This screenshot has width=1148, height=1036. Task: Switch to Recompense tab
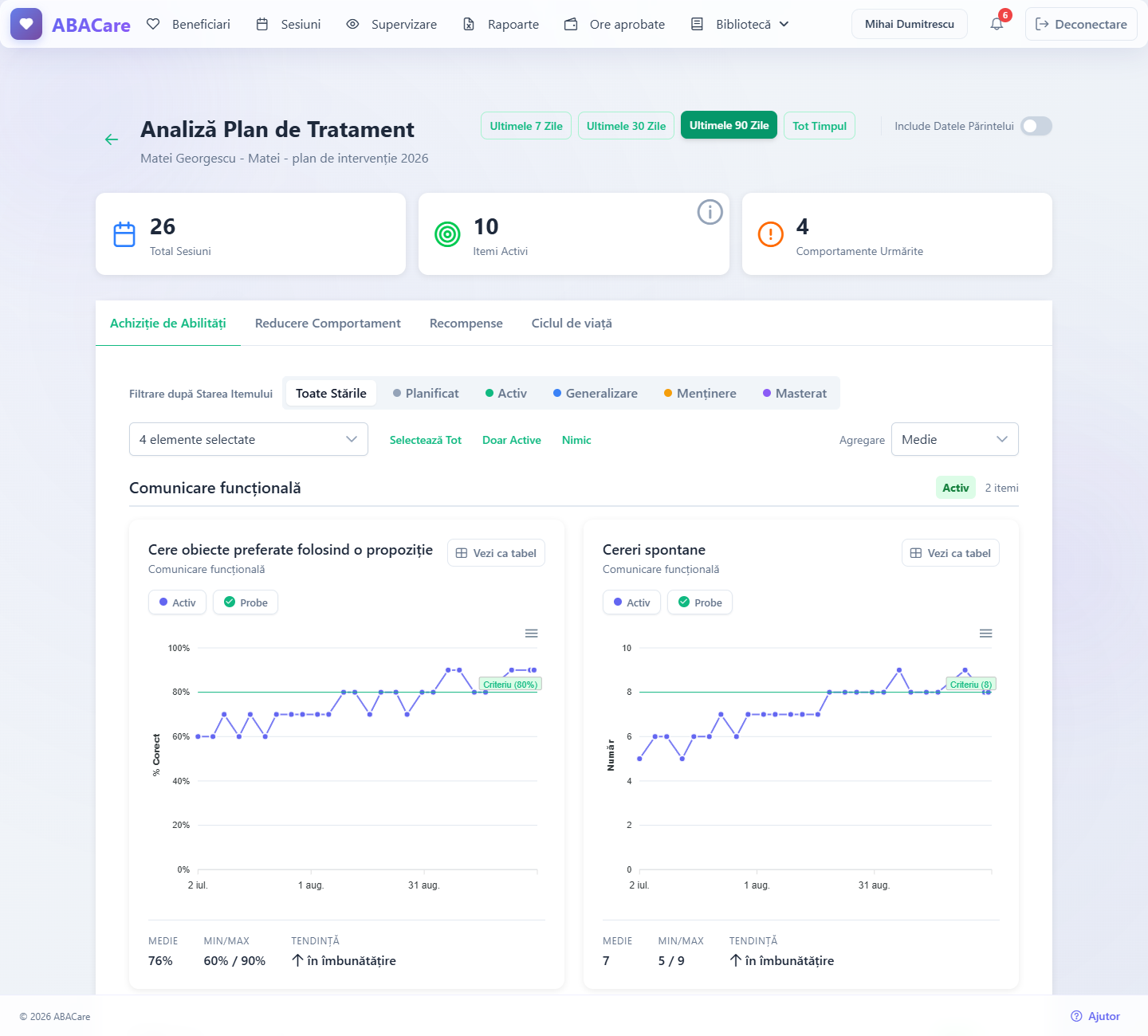(466, 324)
